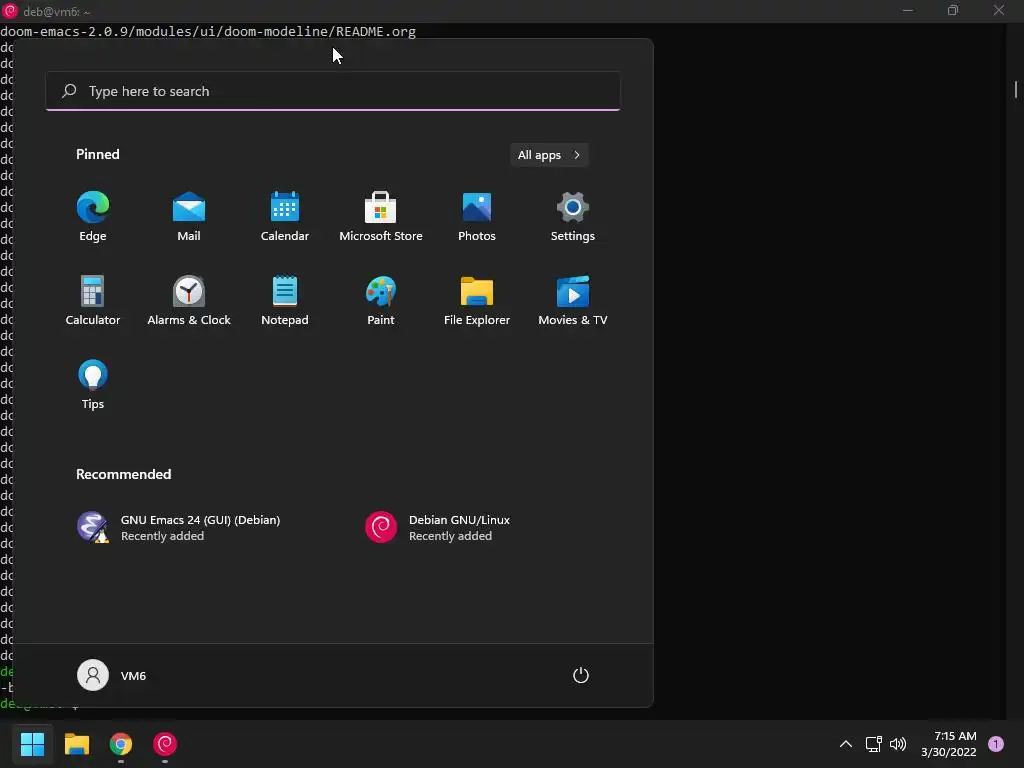Open File Explorer pinned app
1024x768 pixels.
[x=477, y=300]
